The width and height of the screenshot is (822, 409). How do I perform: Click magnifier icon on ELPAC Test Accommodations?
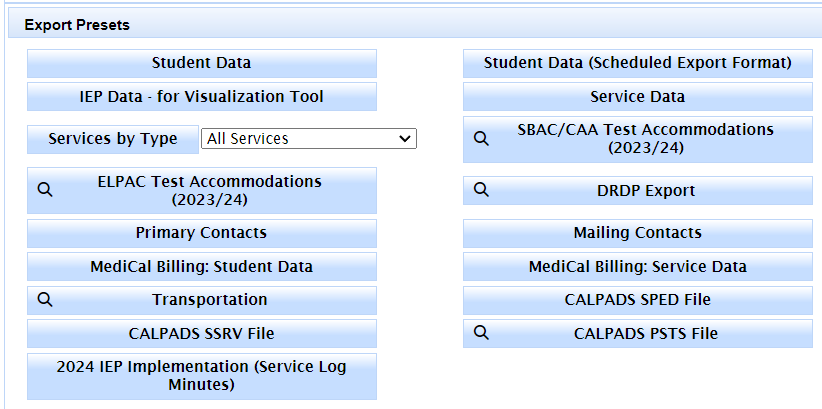(x=46, y=190)
